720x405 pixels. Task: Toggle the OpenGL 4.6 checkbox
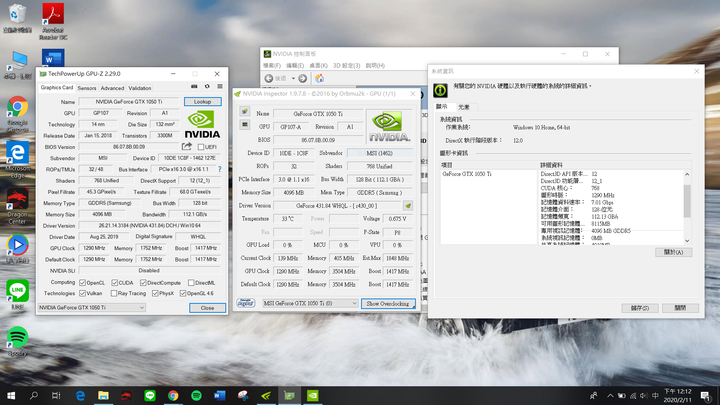coord(183,293)
